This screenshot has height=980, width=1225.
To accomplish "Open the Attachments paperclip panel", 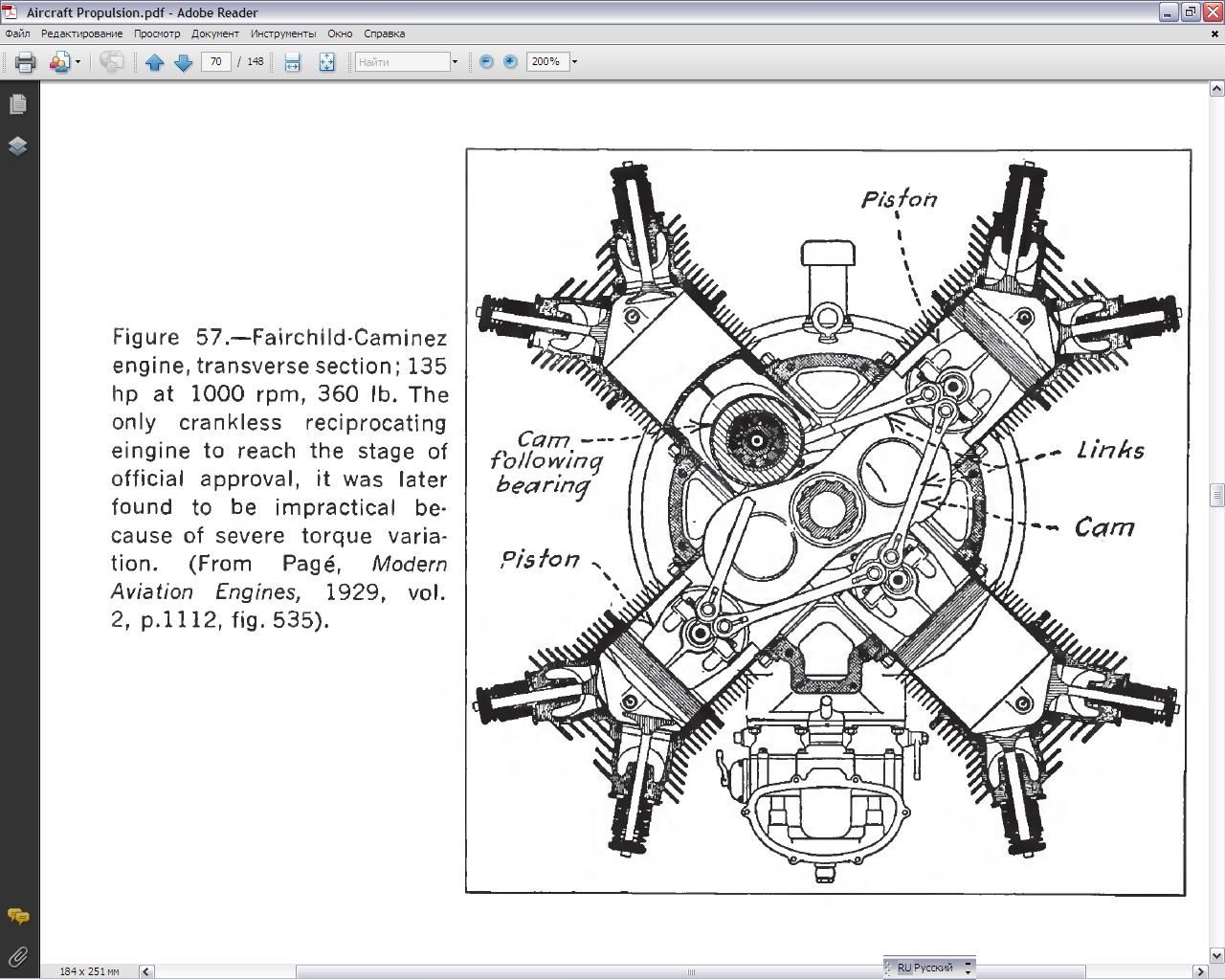I will [x=18, y=956].
